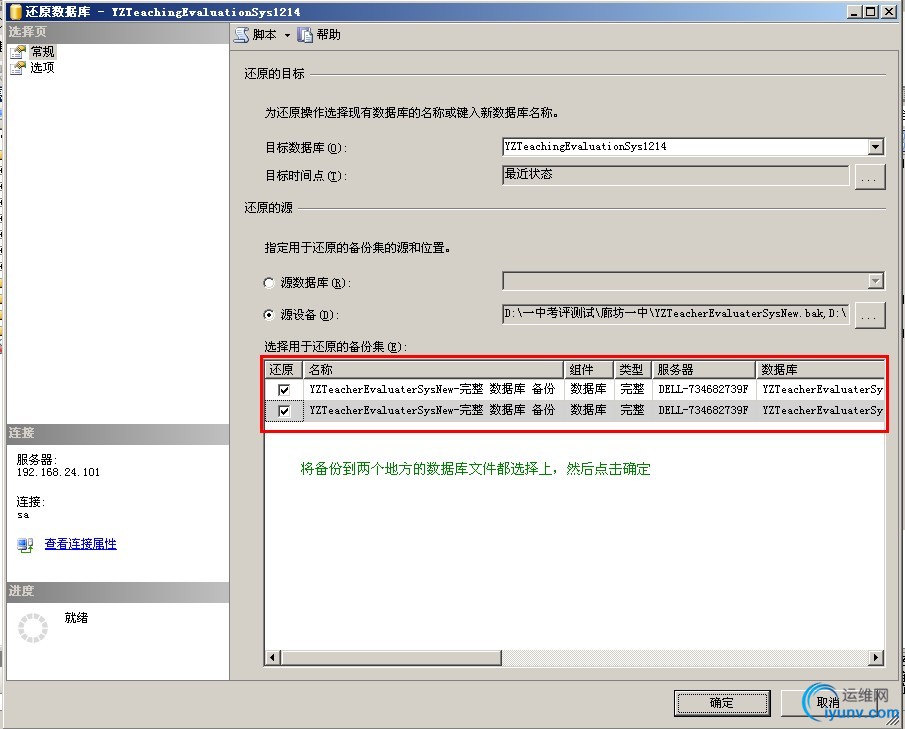The height and width of the screenshot is (729, 905).
Task: Select second row backup name cell
Action: tap(433, 410)
